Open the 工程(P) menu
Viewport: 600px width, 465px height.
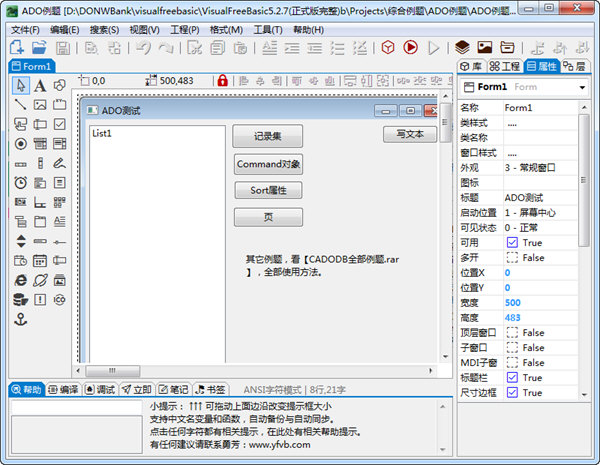pyautogui.click(x=185, y=30)
